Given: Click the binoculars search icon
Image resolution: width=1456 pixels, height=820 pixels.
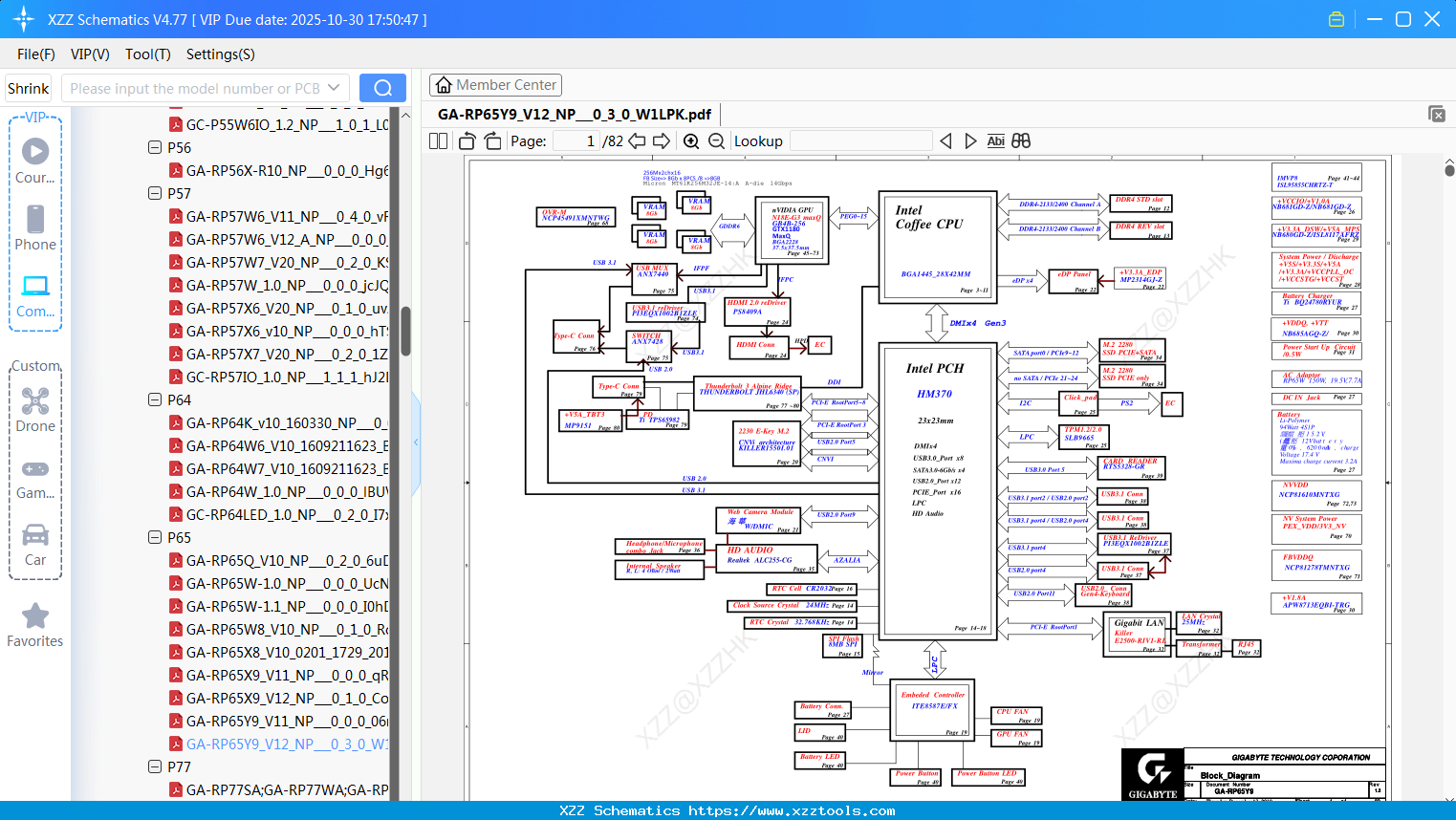Looking at the screenshot, I should [1021, 141].
